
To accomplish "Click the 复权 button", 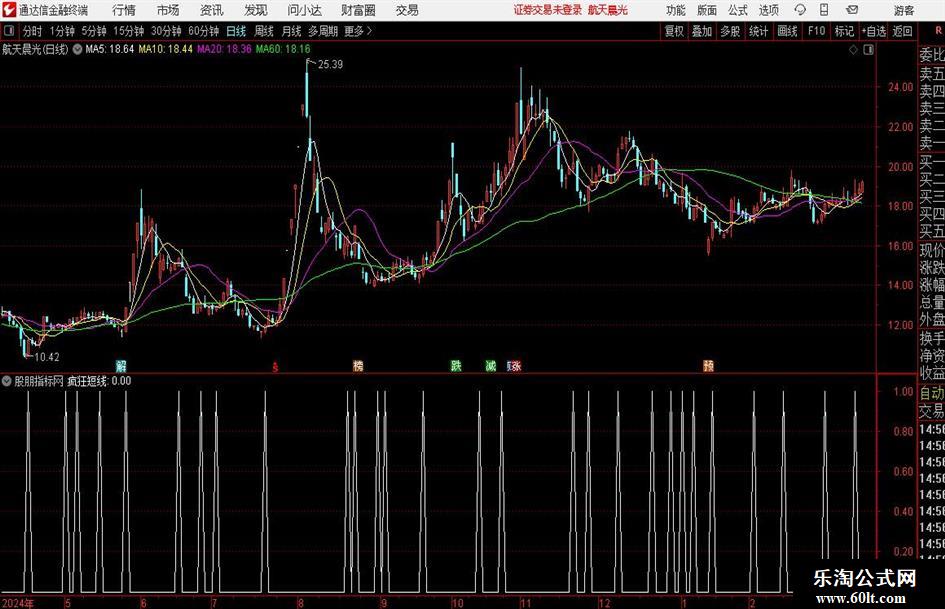I will click(674, 31).
